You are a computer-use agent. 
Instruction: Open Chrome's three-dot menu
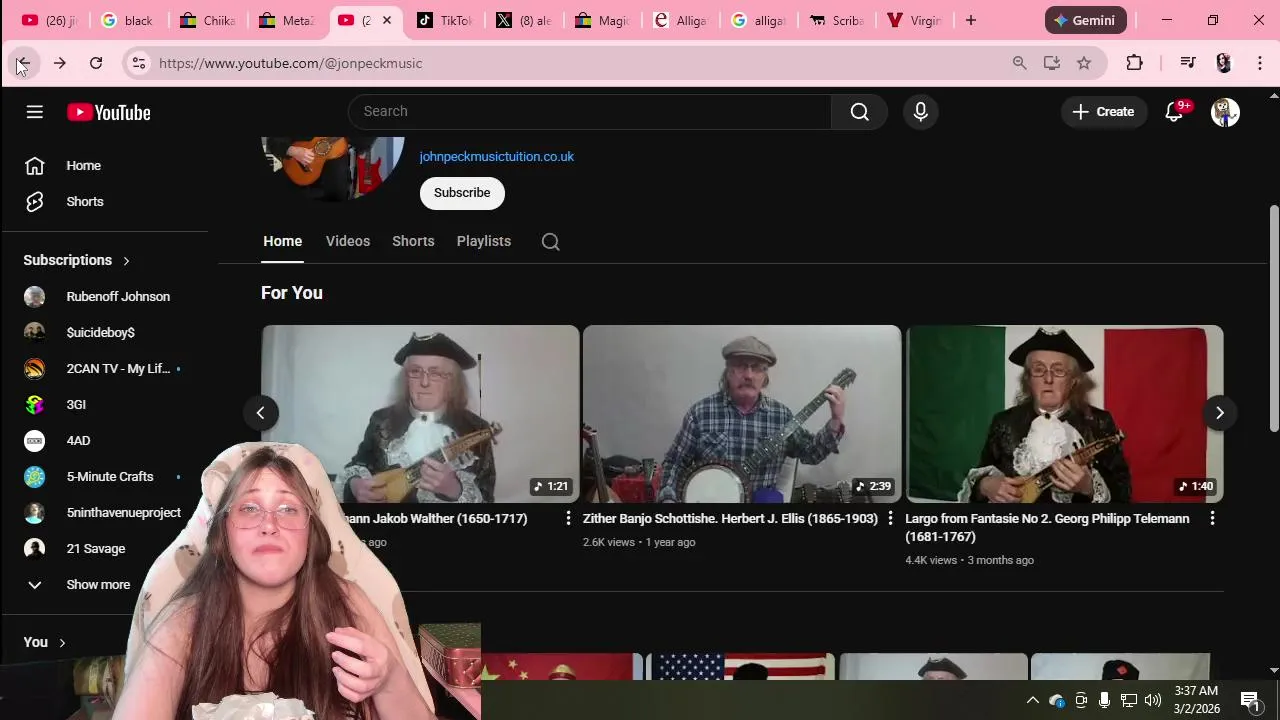coord(1260,63)
